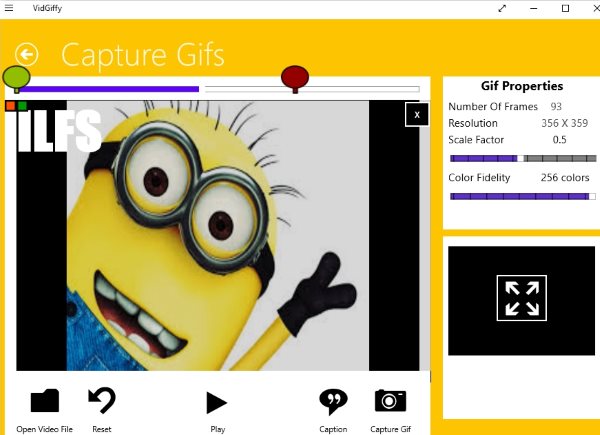The height and width of the screenshot is (435, 600).
Task: Click the red end marker balloon
Action: (x=295, y=78)
